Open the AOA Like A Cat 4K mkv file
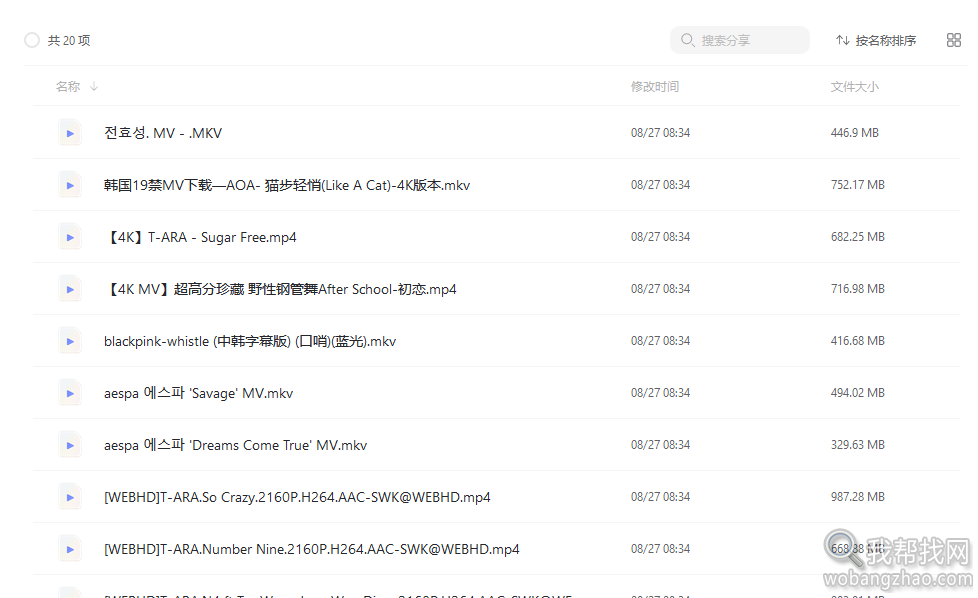Image resolution: width=978 pixels, height=598 pixels. point(287,185)
